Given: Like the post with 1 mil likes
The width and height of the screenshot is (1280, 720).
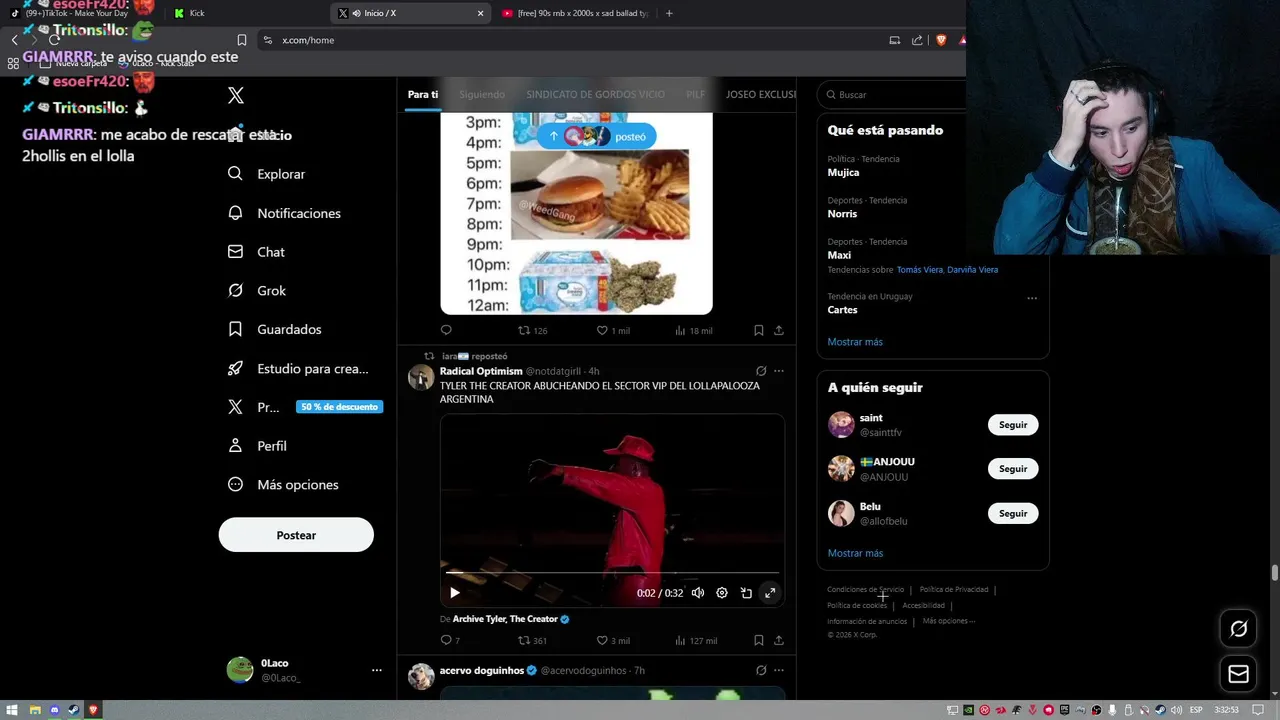Looking at the screenshot, I should [x=613, y=330].
